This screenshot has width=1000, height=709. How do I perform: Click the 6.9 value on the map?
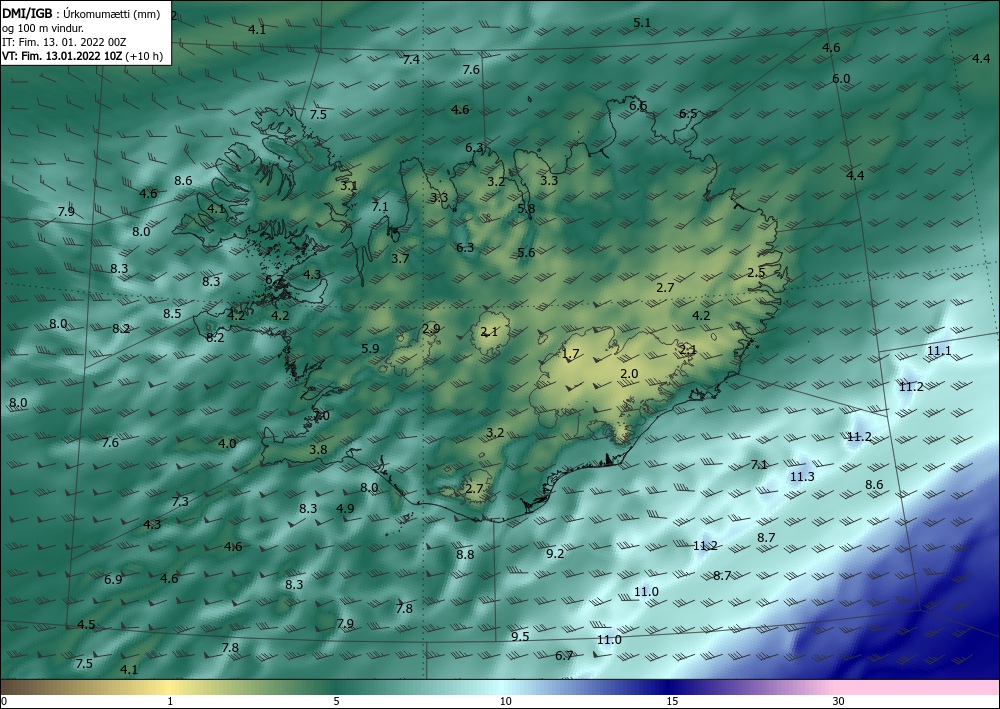pyautogui.click(x=113, y=579)
